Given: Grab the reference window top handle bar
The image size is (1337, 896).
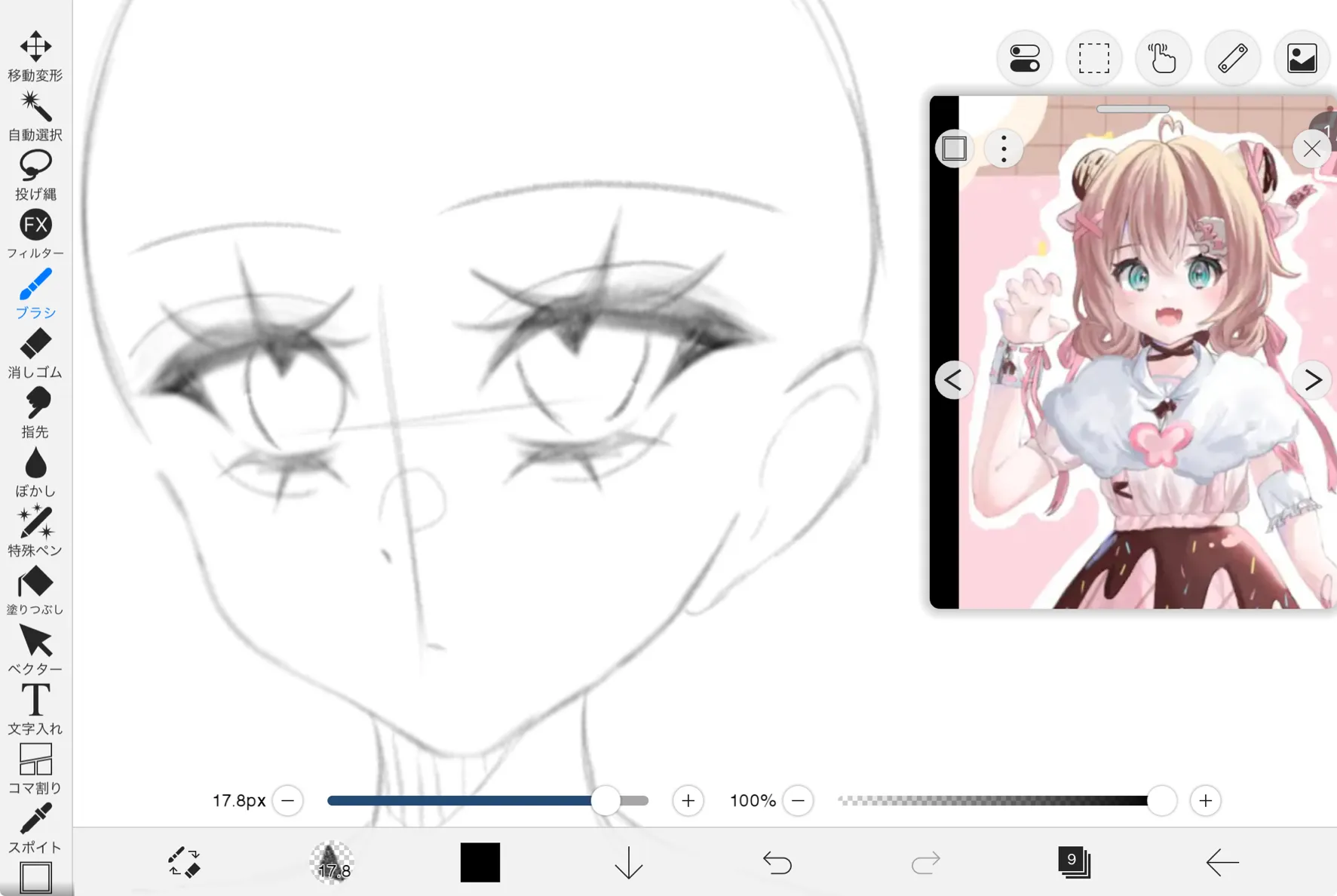Looking at the screenshot, I should pyautogui.click(x=1133, y=109).
